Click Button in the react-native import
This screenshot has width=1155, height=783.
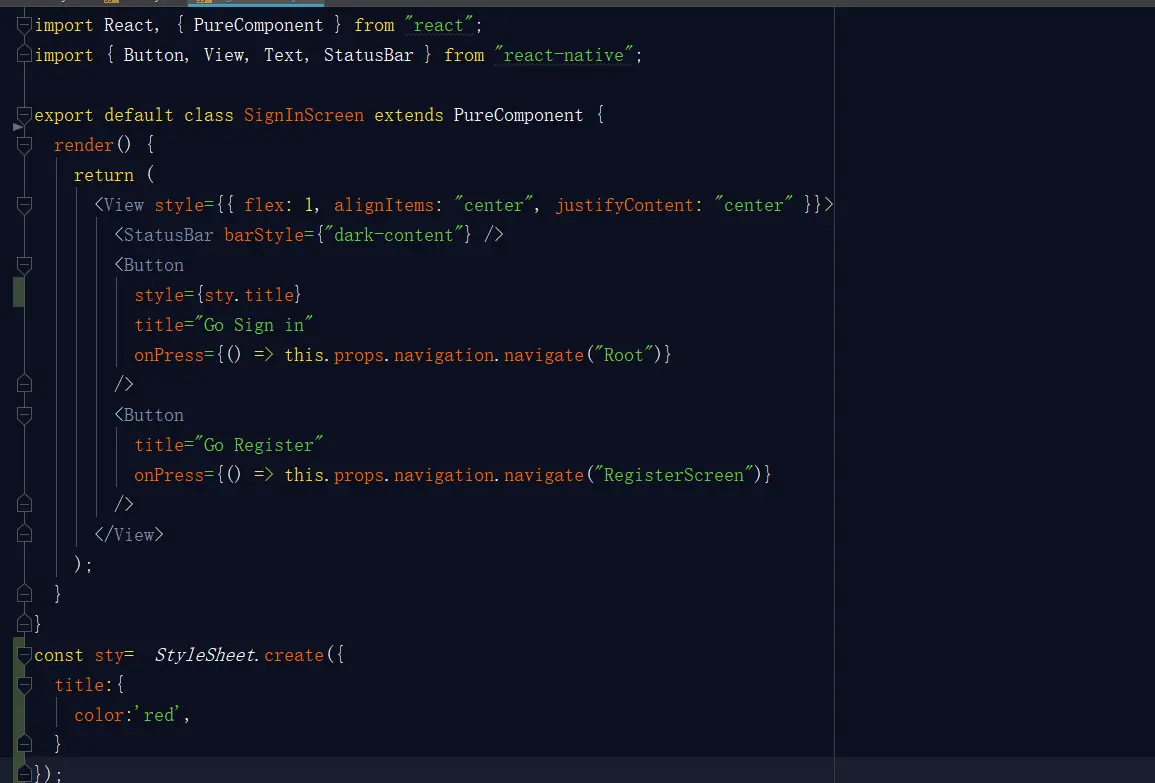[153, 55]
